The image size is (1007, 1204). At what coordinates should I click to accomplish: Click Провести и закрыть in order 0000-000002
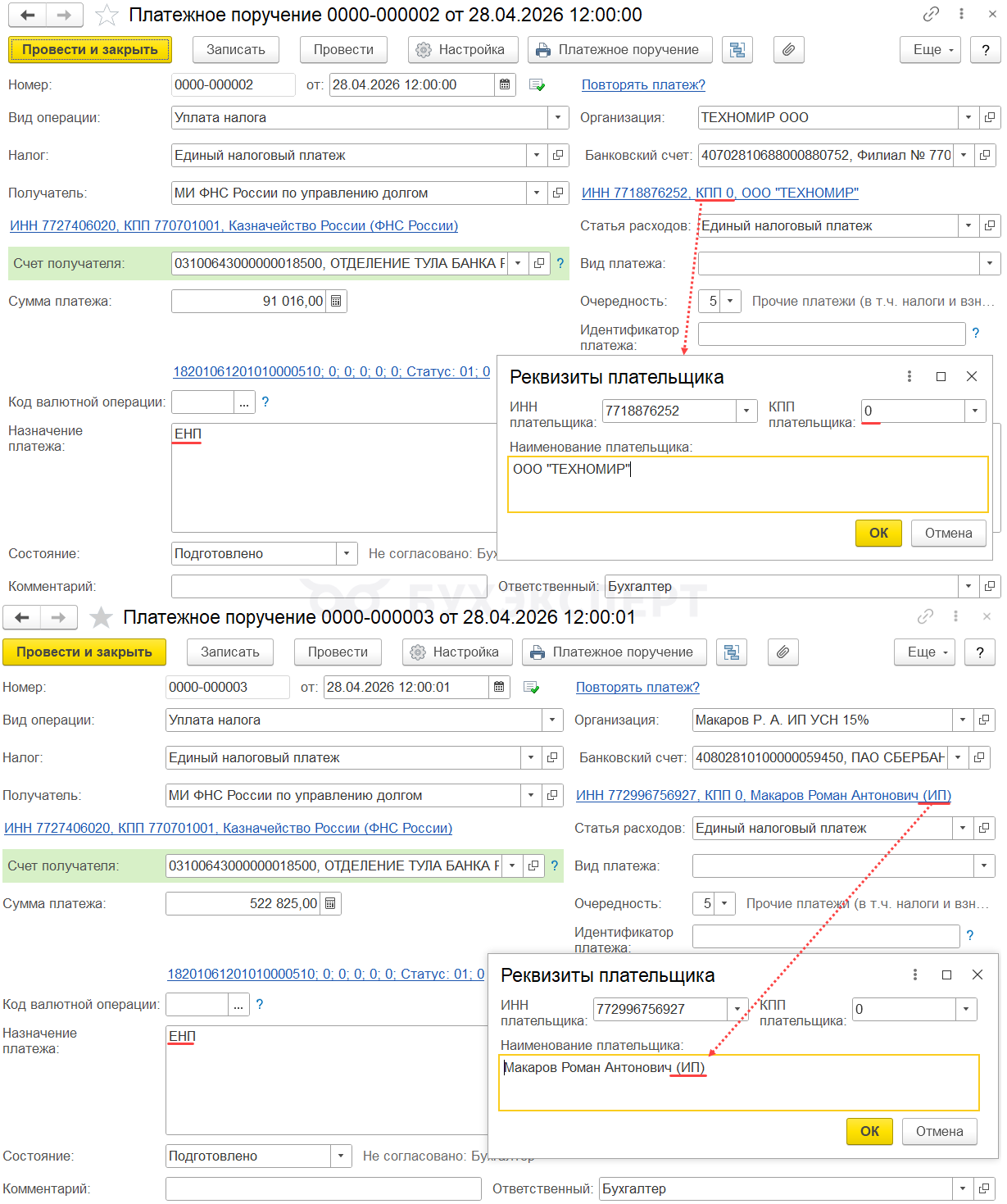coord(90,50)
